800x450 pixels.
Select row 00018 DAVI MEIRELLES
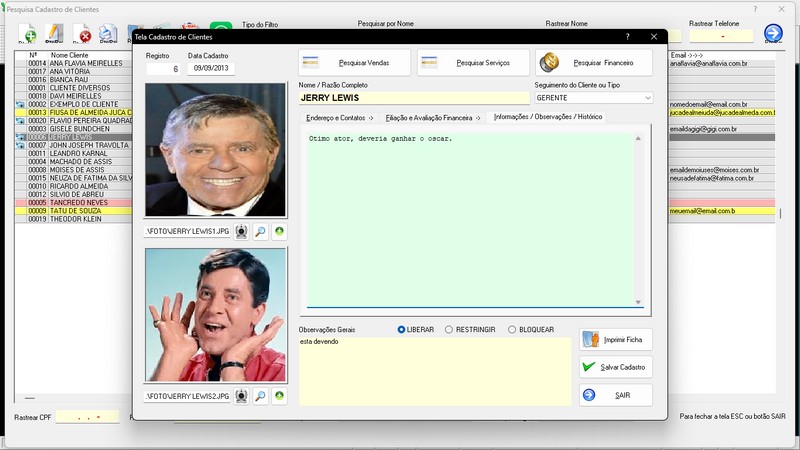click(73, 96)
